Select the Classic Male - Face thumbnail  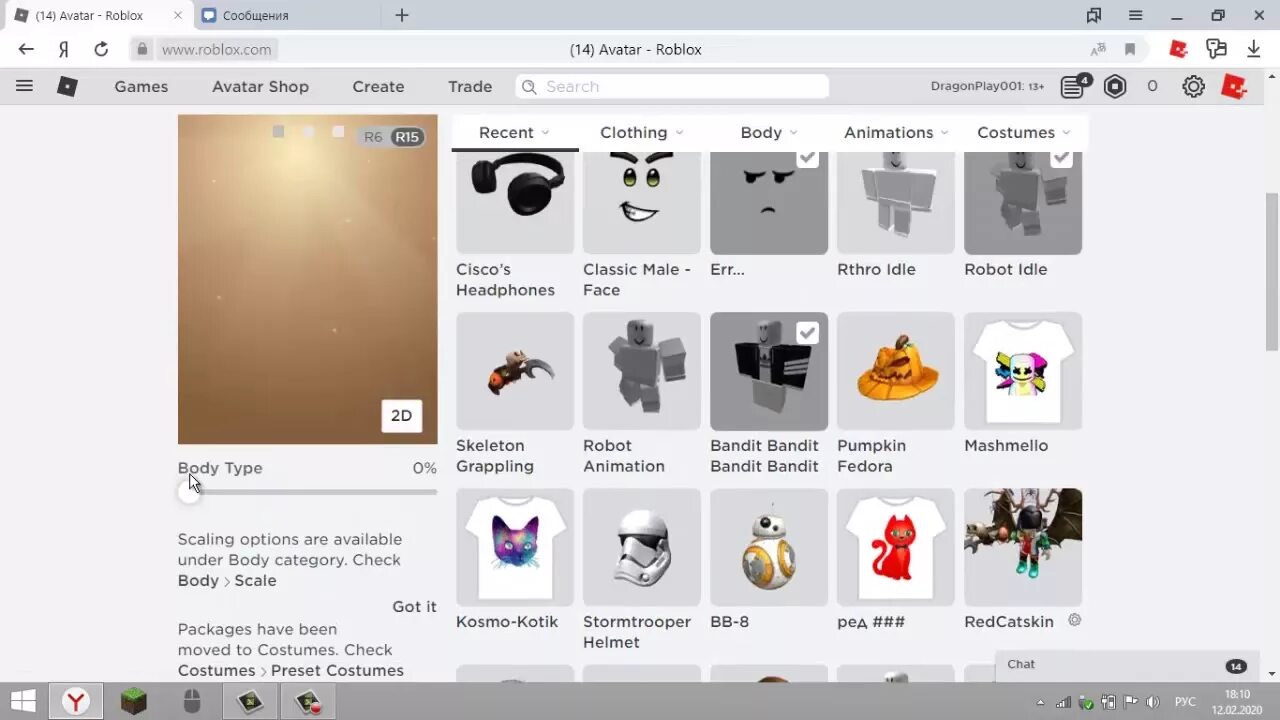pyautogui.click(x=642, y=202)
